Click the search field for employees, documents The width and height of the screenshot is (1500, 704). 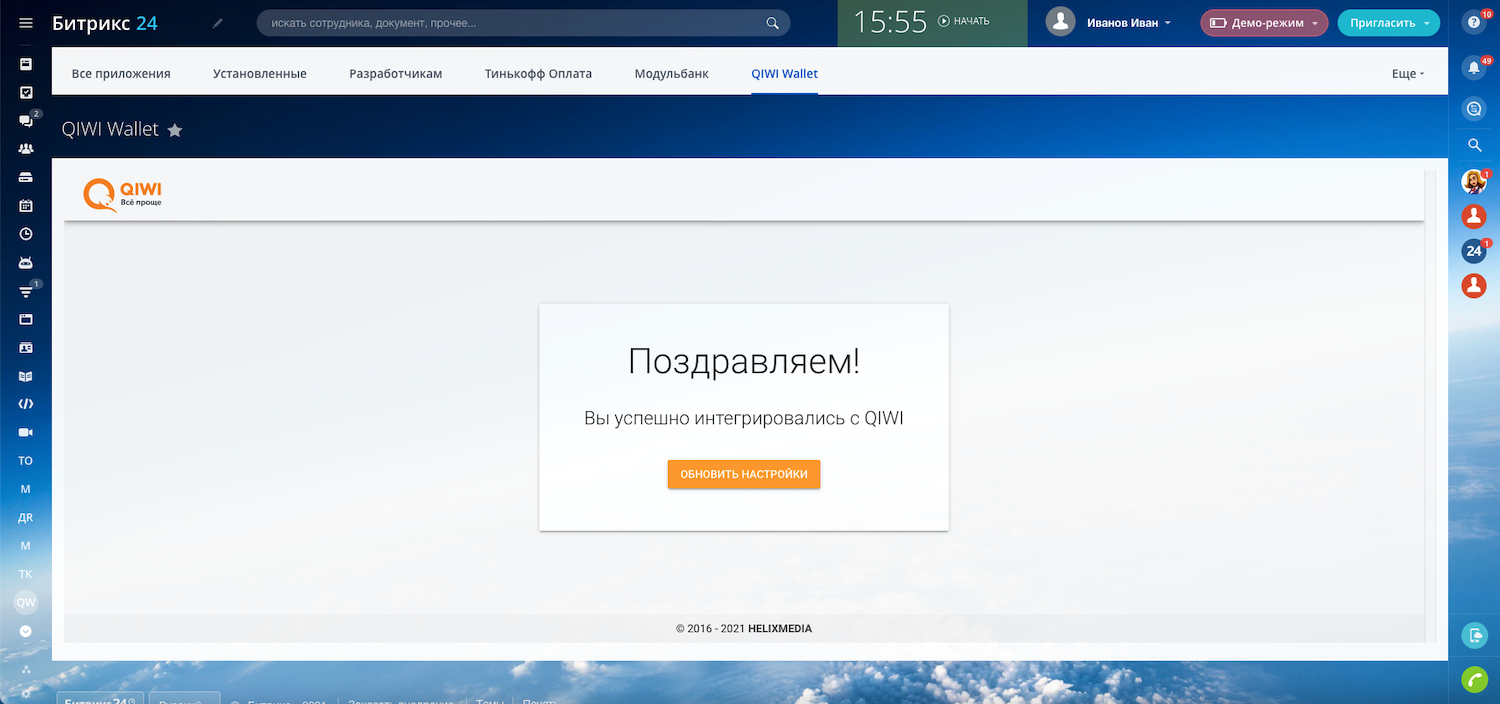[515, 23]
